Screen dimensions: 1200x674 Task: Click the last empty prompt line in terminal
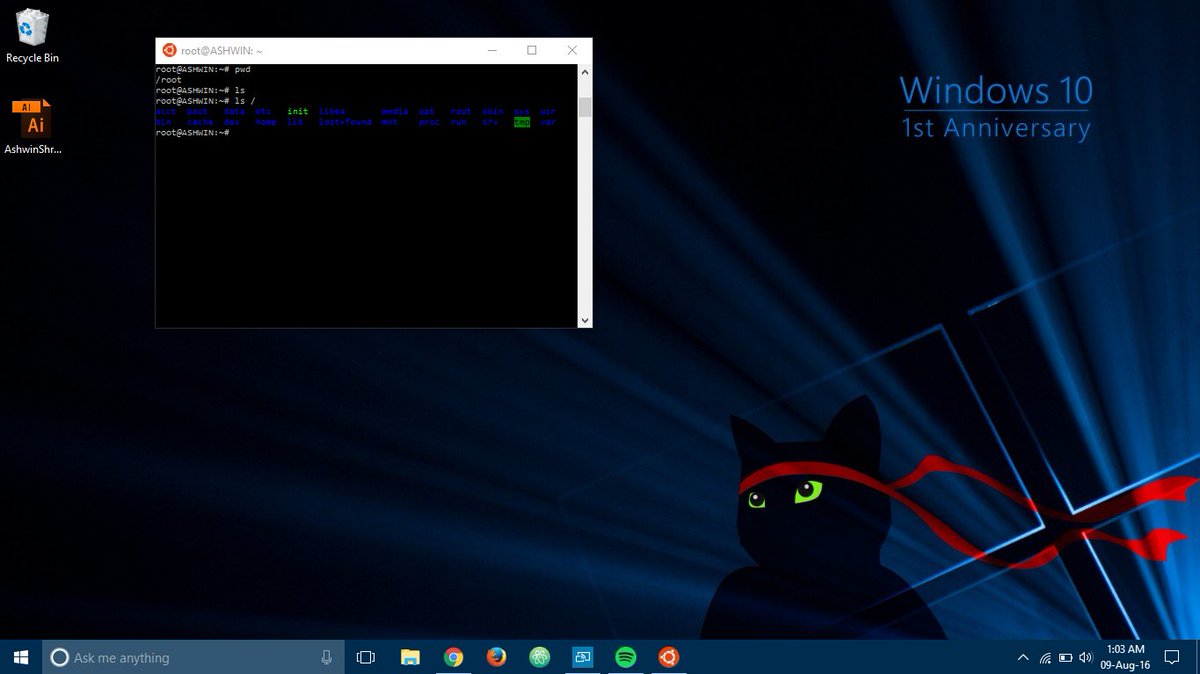click(x=193, y=132)
